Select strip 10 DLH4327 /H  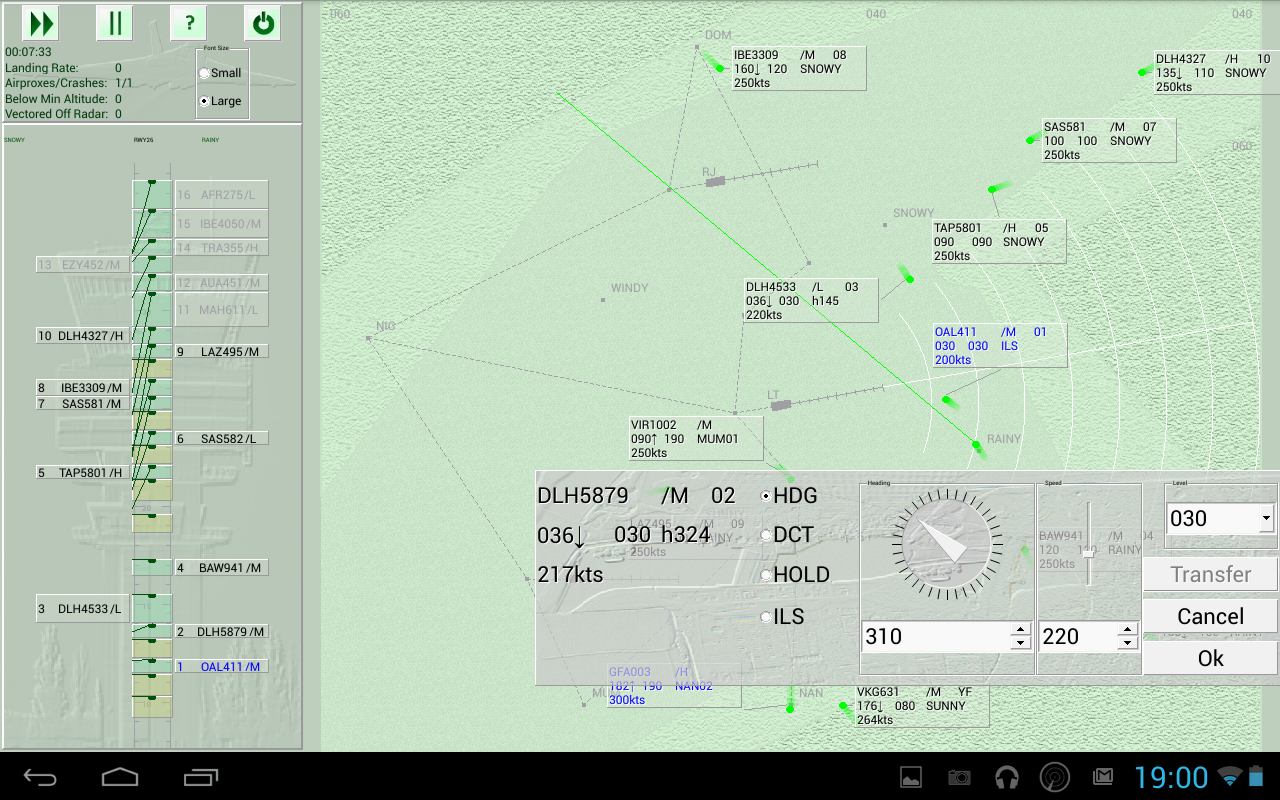[x=82, y=335]
